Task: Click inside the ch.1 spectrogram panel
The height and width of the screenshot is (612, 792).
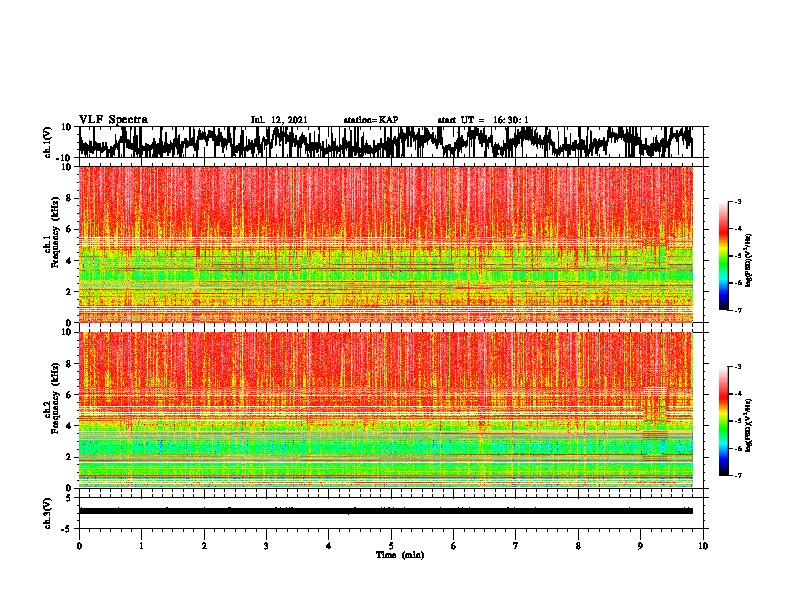Action: pyautogui.click(x=385, y=244)
